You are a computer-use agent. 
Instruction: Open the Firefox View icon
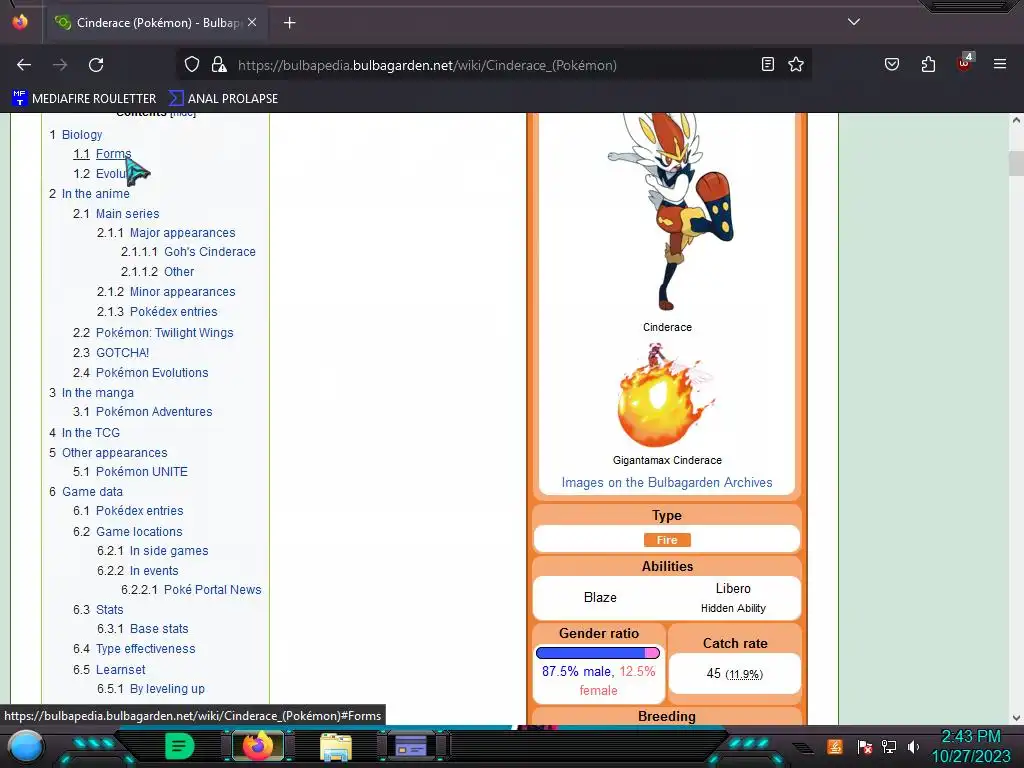point(20,22)
